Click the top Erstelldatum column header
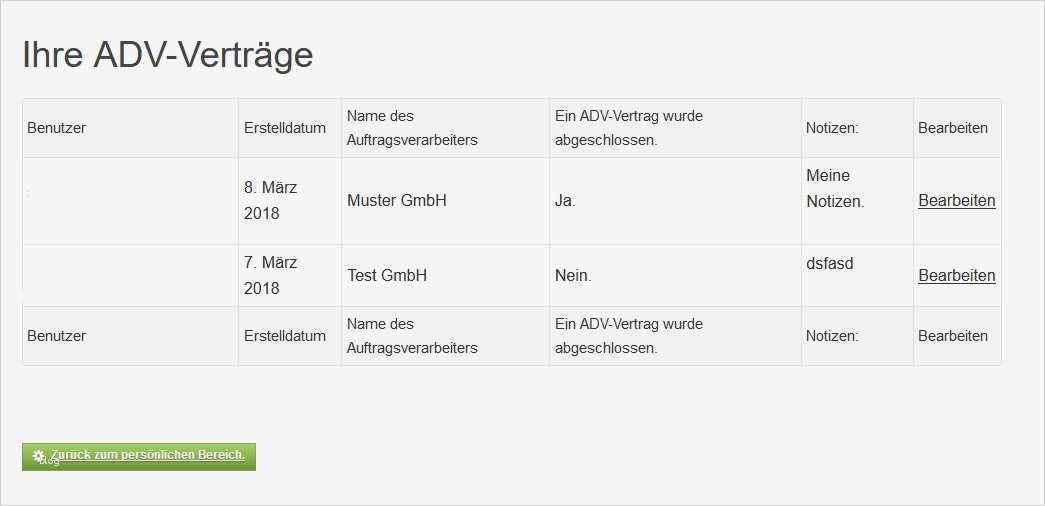The width and height of the screenshot is (1045, 506). 285,128
